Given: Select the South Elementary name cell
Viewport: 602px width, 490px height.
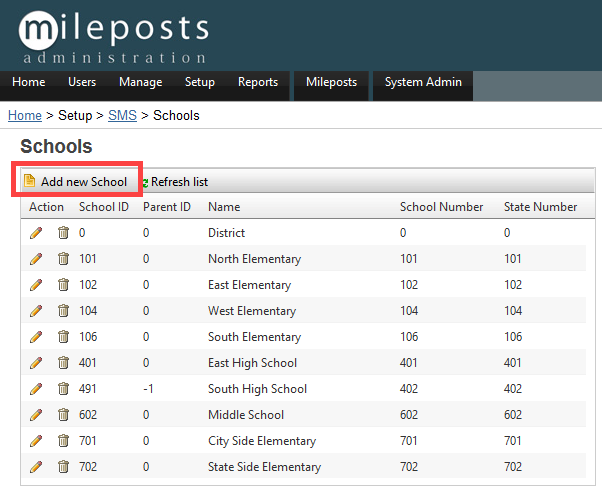Looking at the screenshot, I should point(254,337).
